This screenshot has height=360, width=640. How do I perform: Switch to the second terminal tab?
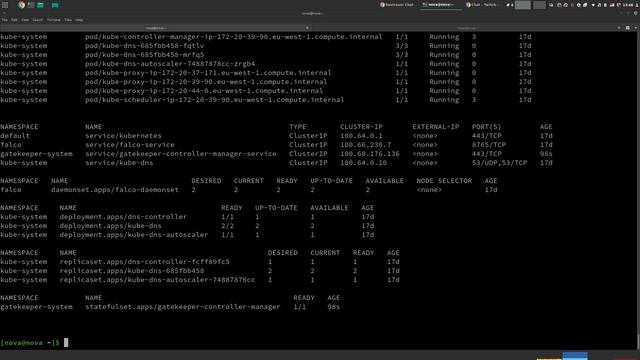(x=467, y=28)
